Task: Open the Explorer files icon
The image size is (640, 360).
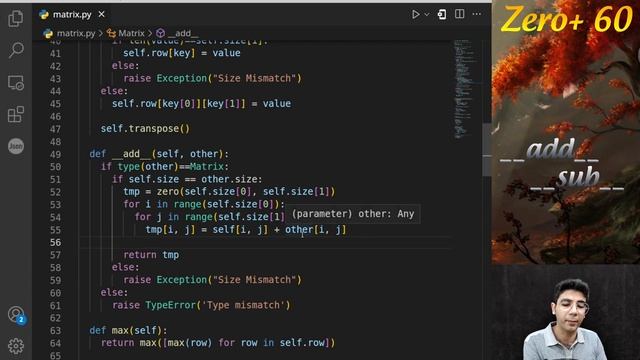Action: tap(16, 18)
